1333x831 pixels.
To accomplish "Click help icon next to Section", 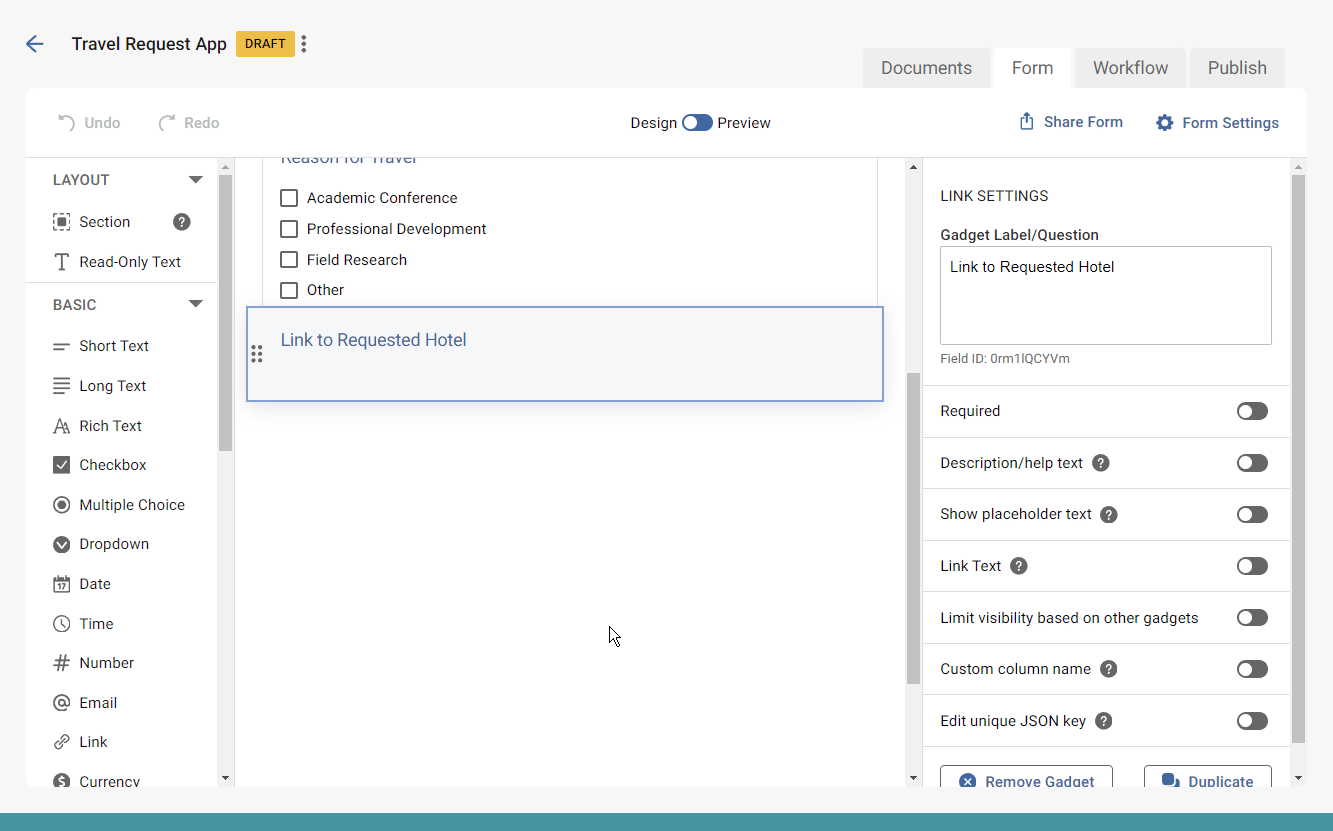I will click(181, 222).
